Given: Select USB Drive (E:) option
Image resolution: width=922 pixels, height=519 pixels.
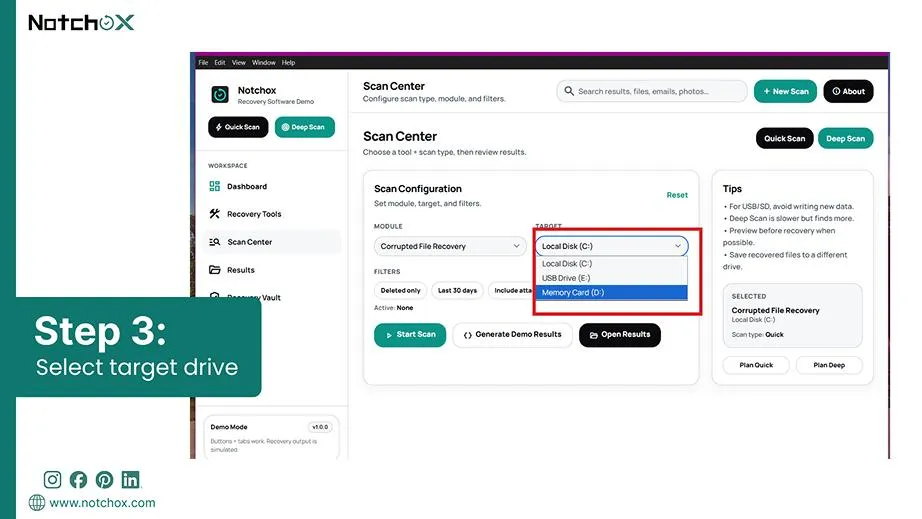Looking at the screenshot, I should click(612, 278).
